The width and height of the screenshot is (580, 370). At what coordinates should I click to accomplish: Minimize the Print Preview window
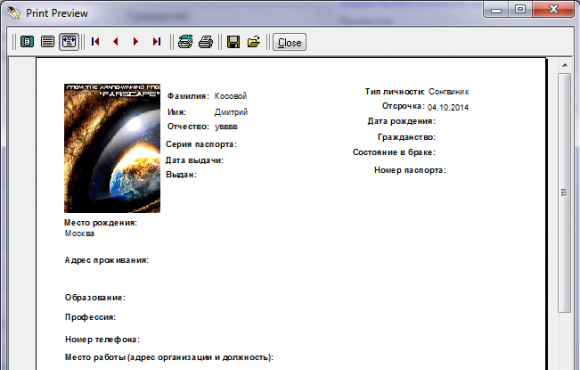(497, 9)
